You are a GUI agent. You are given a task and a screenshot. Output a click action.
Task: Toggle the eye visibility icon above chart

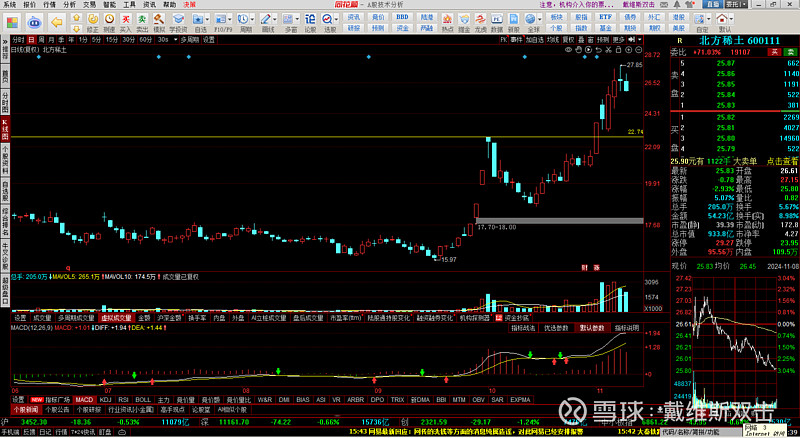coord(568,50)
